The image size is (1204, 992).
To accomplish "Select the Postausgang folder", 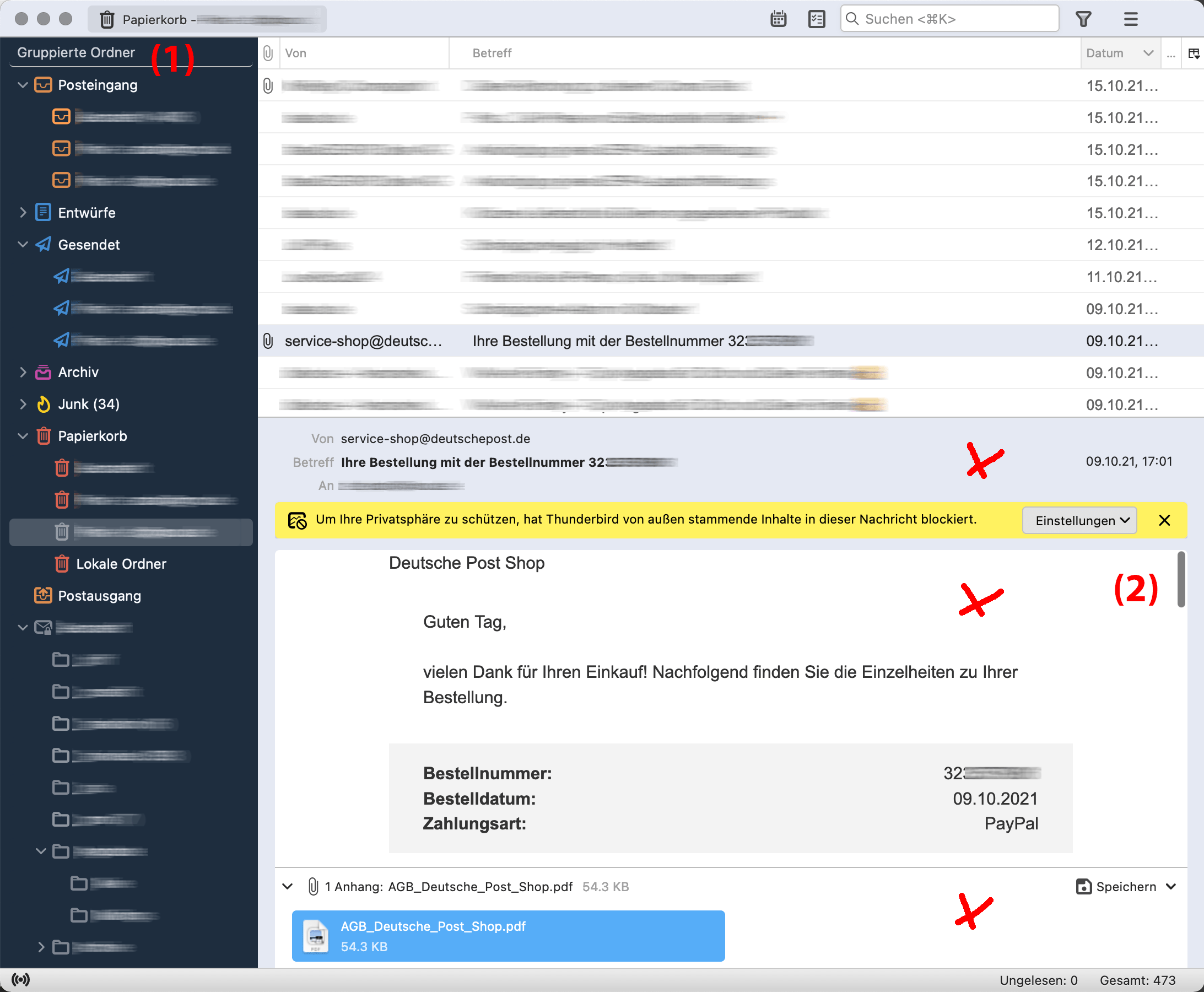I will click(99, 595).
